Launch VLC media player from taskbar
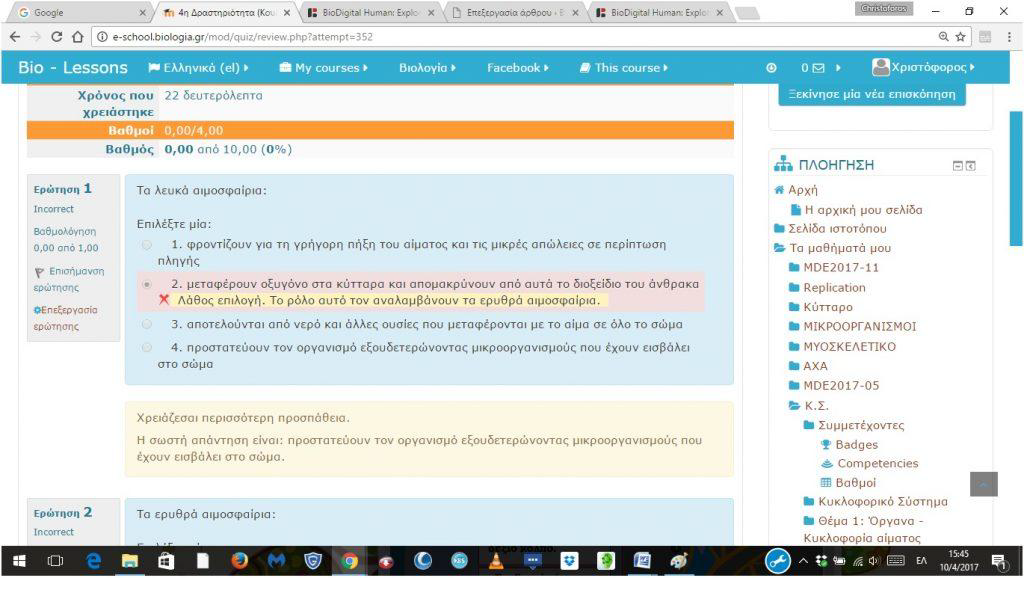The width and height of the screenshot is (1024, 589). point(496,561)
